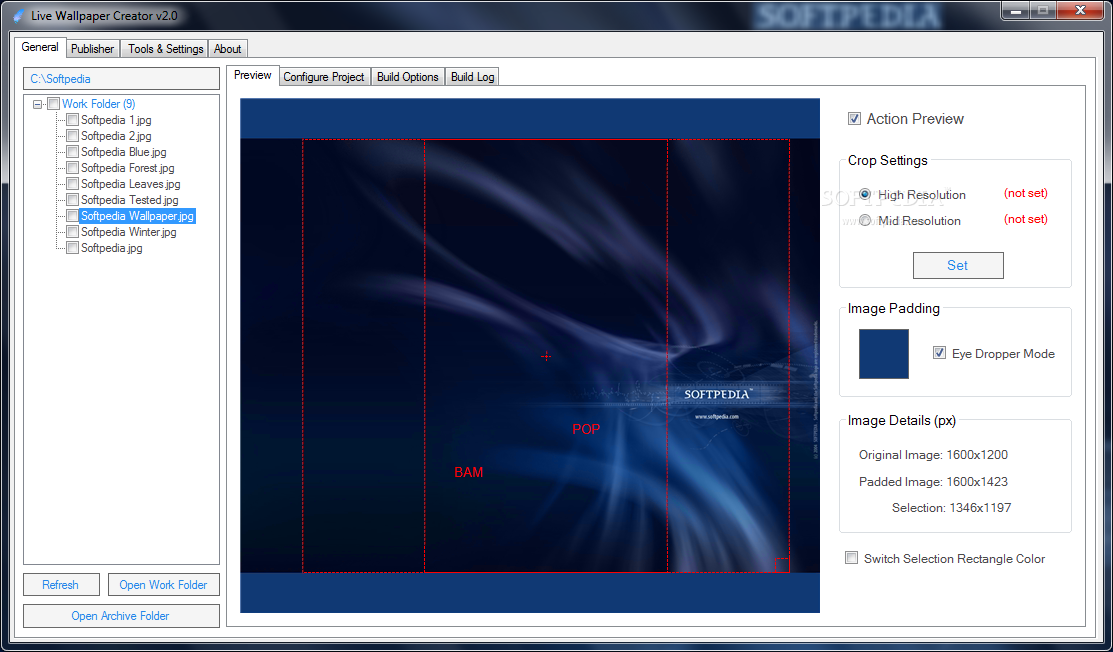1113x652 pixels.
Task: Select Softpedia 2.jpg in the tree
Action: 116,136
